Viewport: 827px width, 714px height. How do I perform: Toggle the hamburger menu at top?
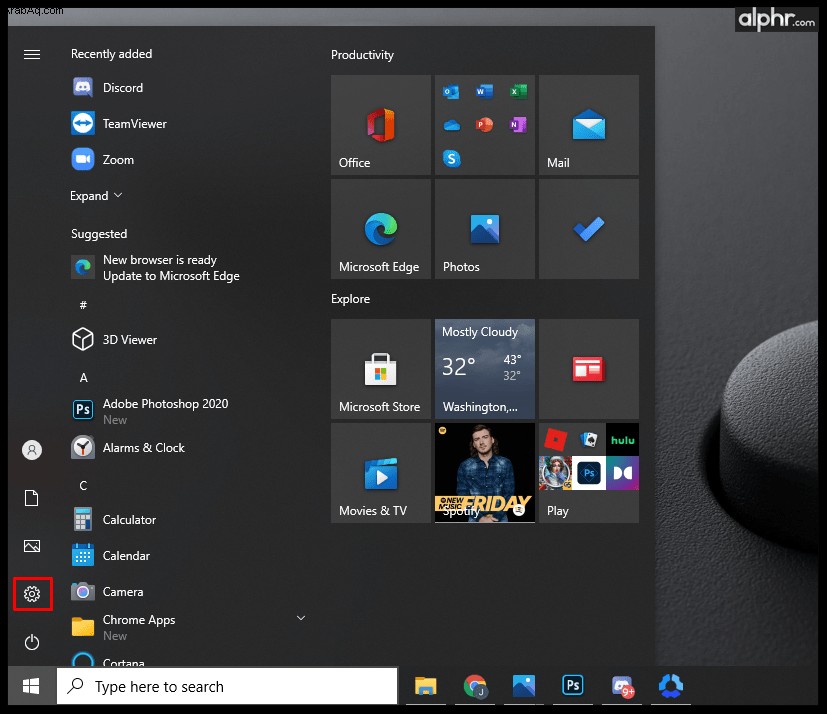[x=32, y=54]
